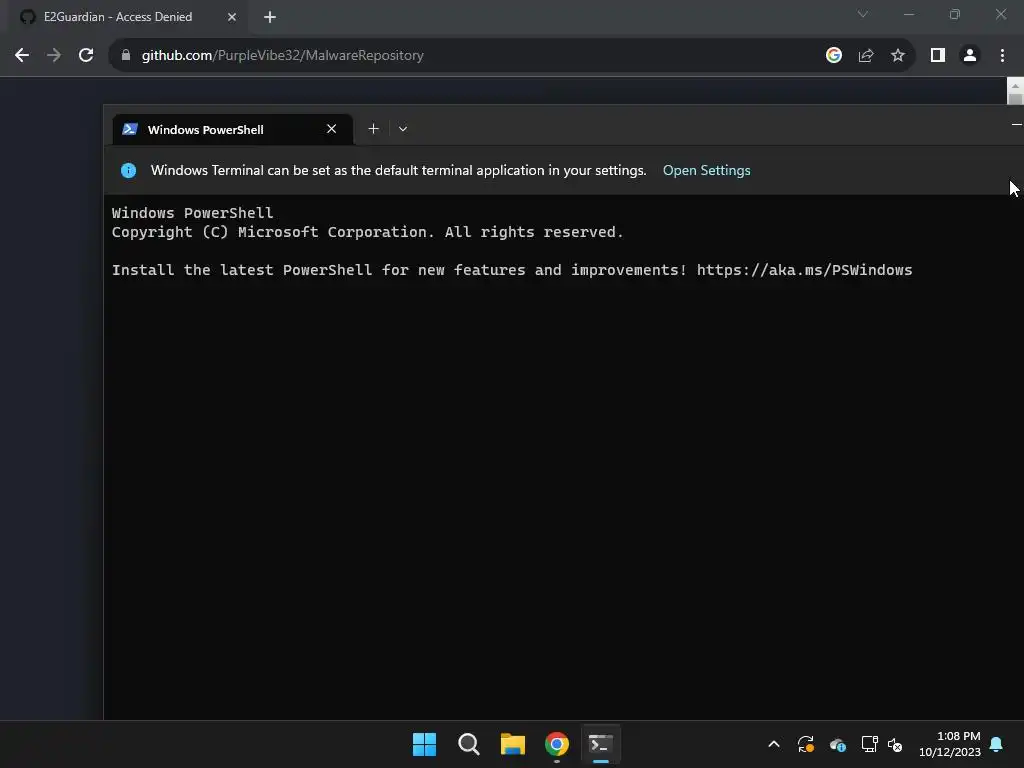Click the sync update tray icon

806,744
